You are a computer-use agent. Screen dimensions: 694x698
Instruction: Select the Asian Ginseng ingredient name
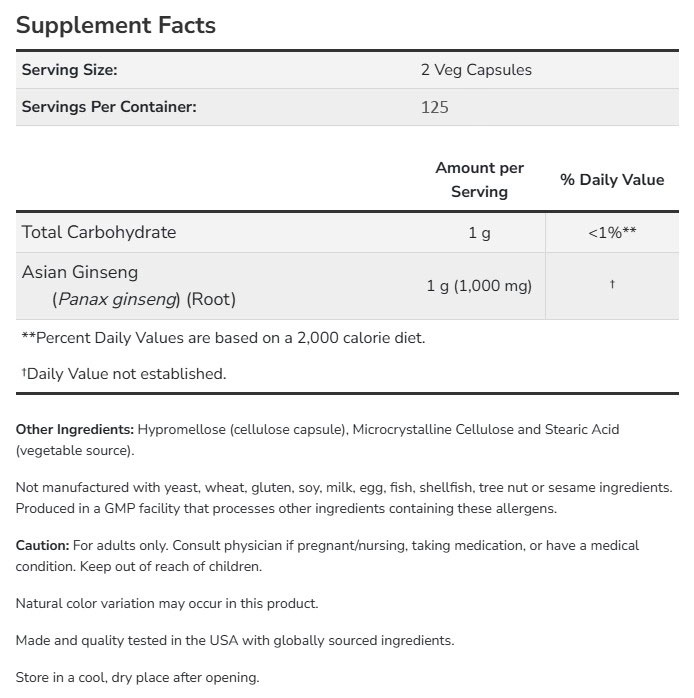80,272
